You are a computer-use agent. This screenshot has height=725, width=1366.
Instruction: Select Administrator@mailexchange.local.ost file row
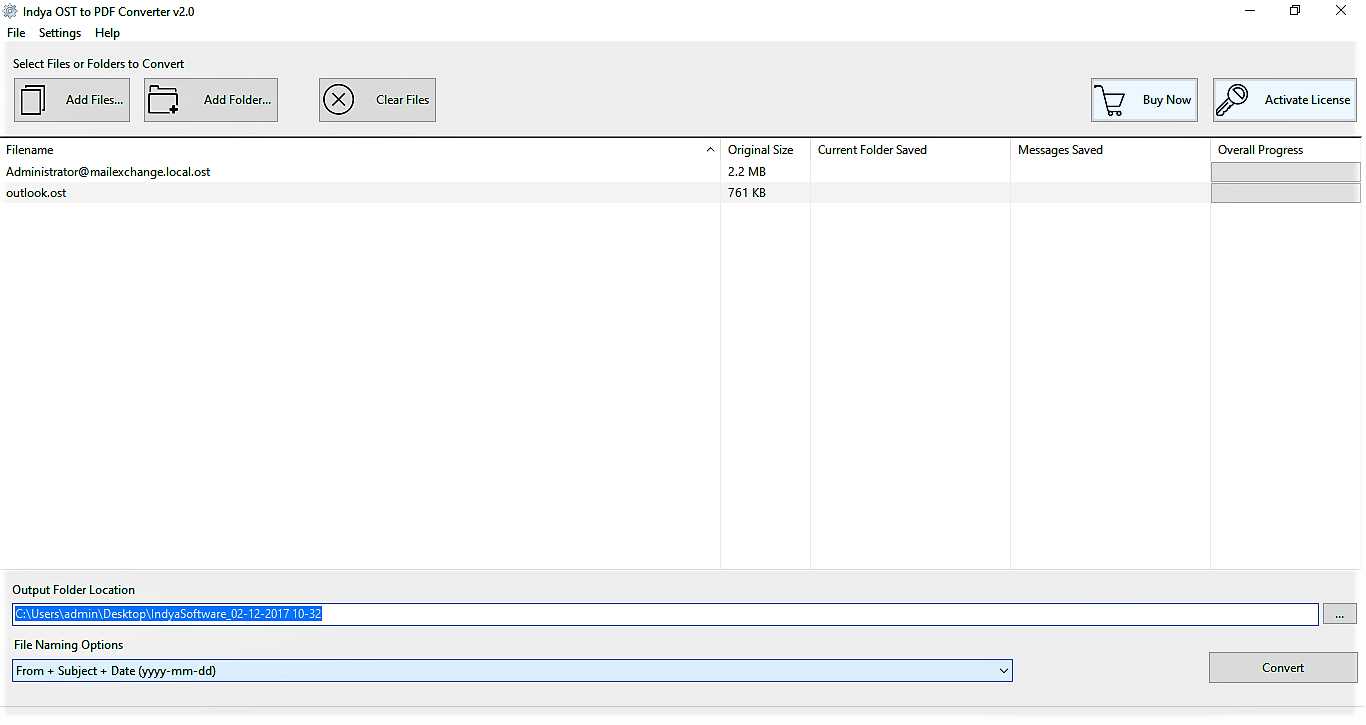pos(680,172)
